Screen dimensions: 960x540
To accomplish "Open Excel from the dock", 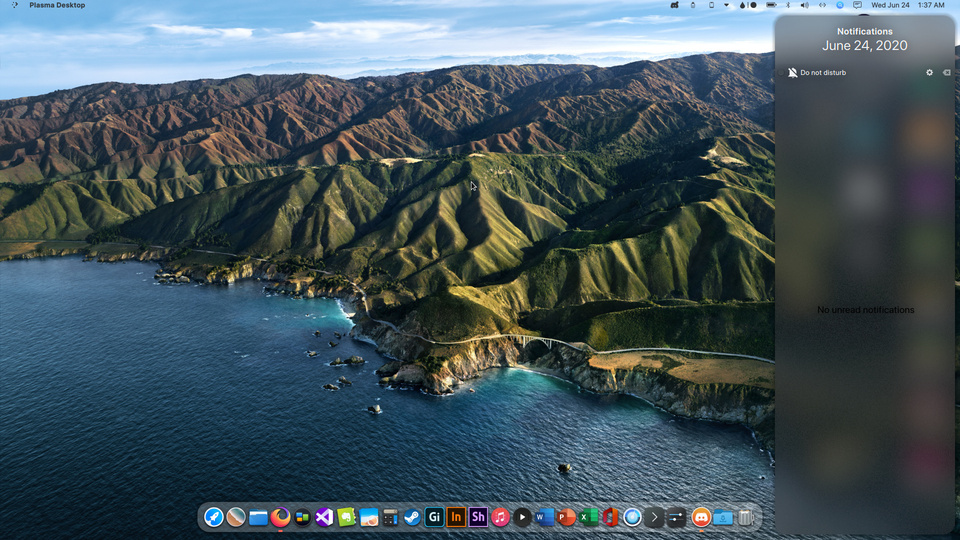I will point(588,517).
